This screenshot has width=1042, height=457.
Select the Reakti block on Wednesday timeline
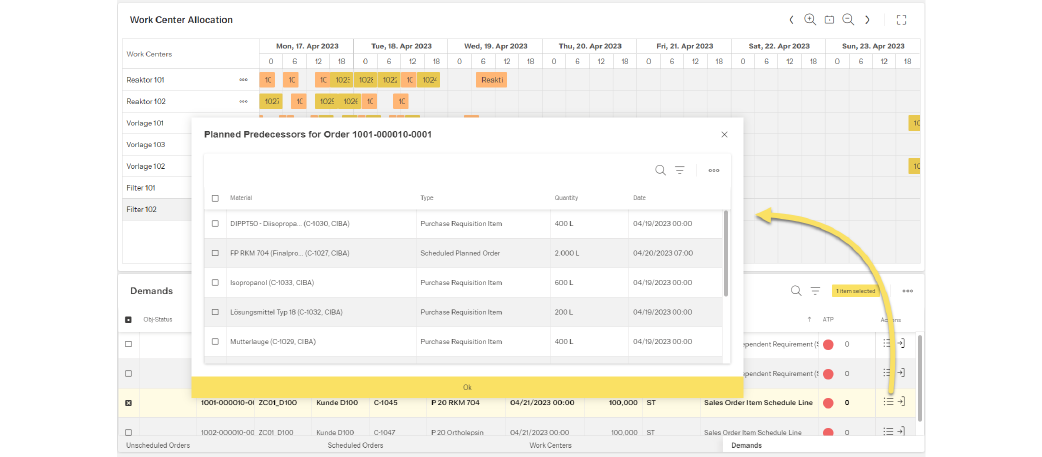click(491, 80)
